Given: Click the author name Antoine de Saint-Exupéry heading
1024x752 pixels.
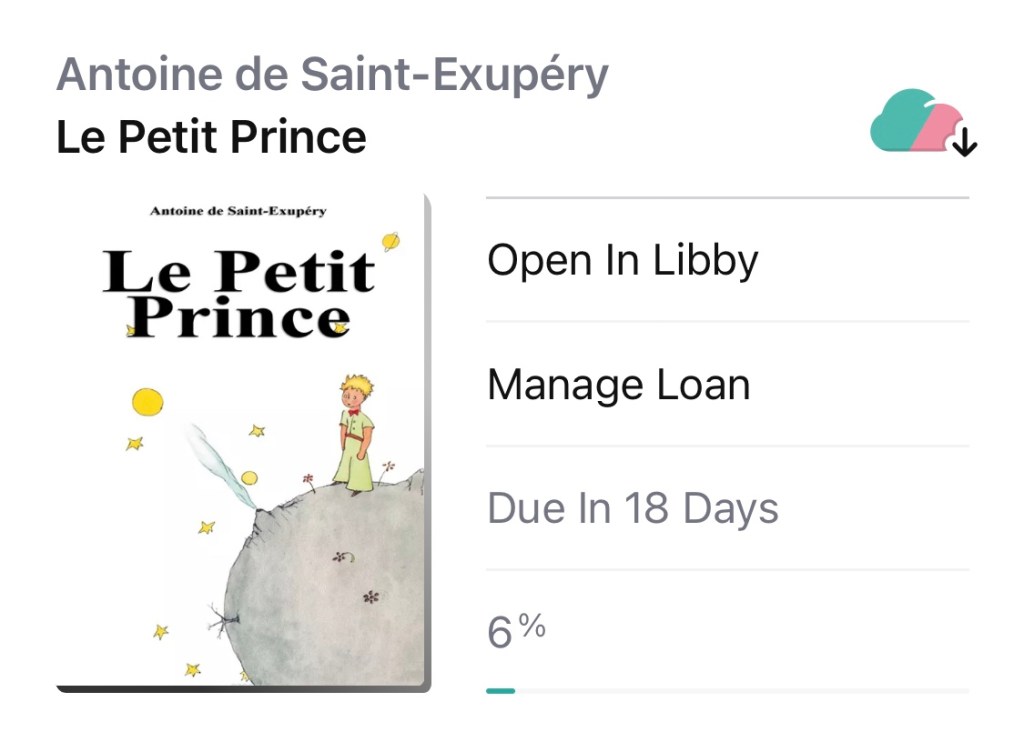Looking at the screenshot, I should (332, 75).
